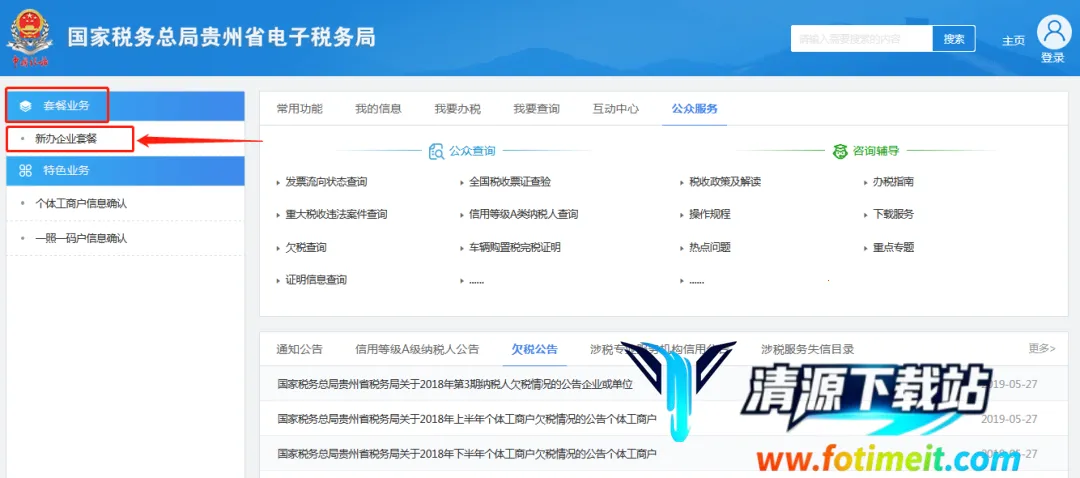The width and height of the screenshot is (1080, 478).
Task: Open 办税指南 link
Action: [893, 182]
